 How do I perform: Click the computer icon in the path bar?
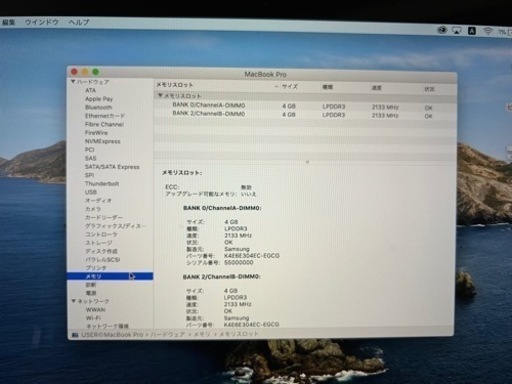pos(75,334)
